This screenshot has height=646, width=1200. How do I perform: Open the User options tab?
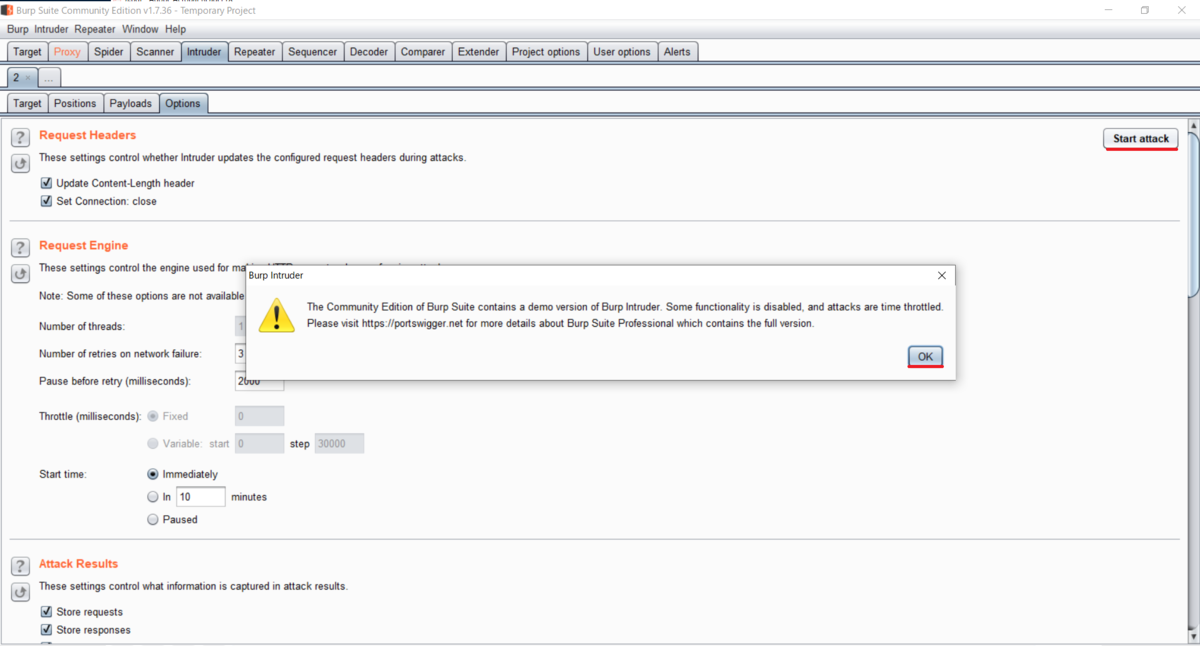click(622, 52)
